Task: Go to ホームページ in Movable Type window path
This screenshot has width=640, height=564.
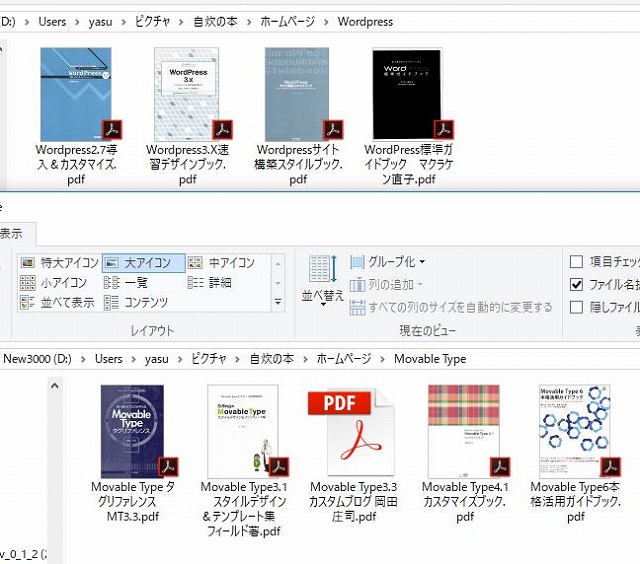Action: 344,359
